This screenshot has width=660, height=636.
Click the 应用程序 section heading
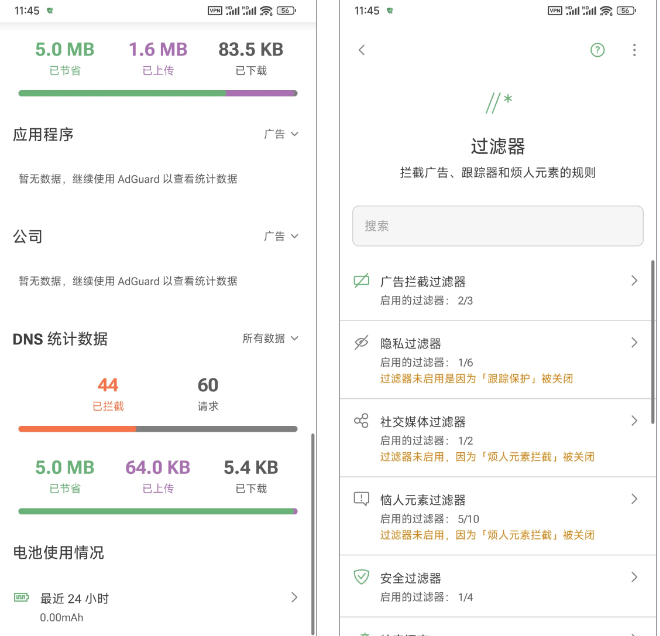coord(43,135)
